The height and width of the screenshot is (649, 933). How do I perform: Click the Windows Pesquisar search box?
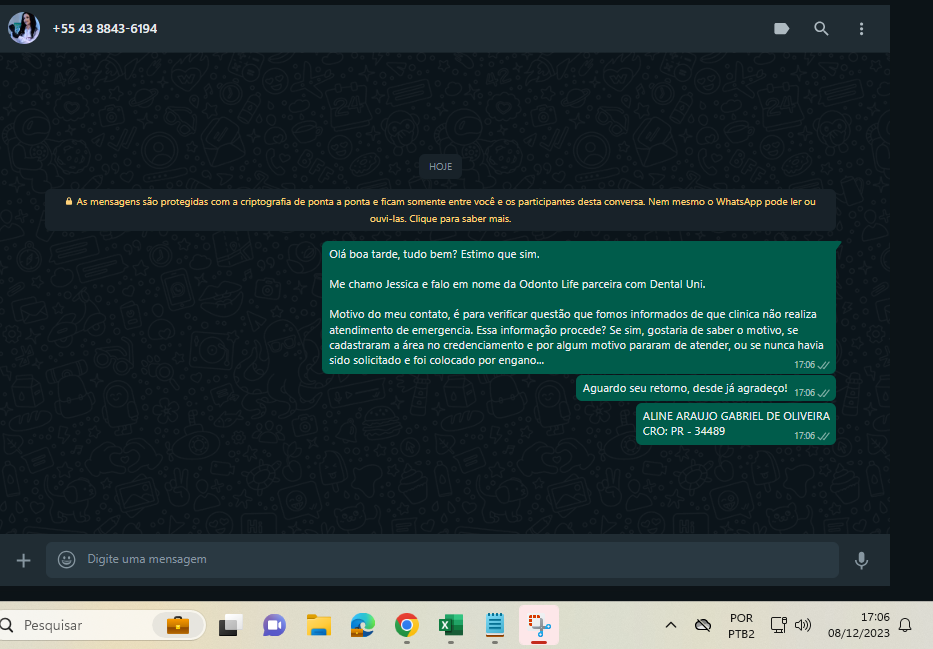(x=100, y=625)
